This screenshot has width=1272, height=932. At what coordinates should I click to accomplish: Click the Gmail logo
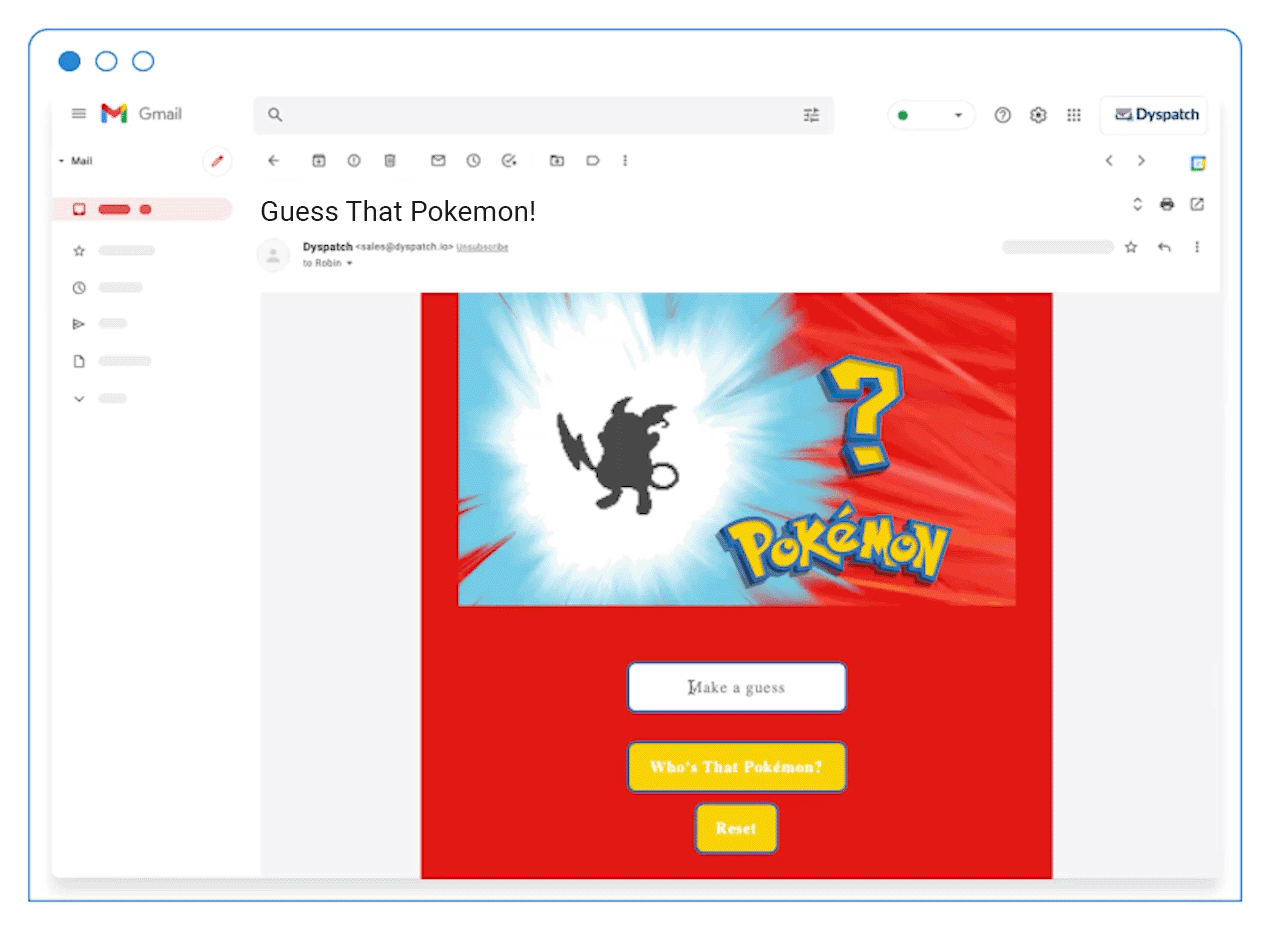141,114
